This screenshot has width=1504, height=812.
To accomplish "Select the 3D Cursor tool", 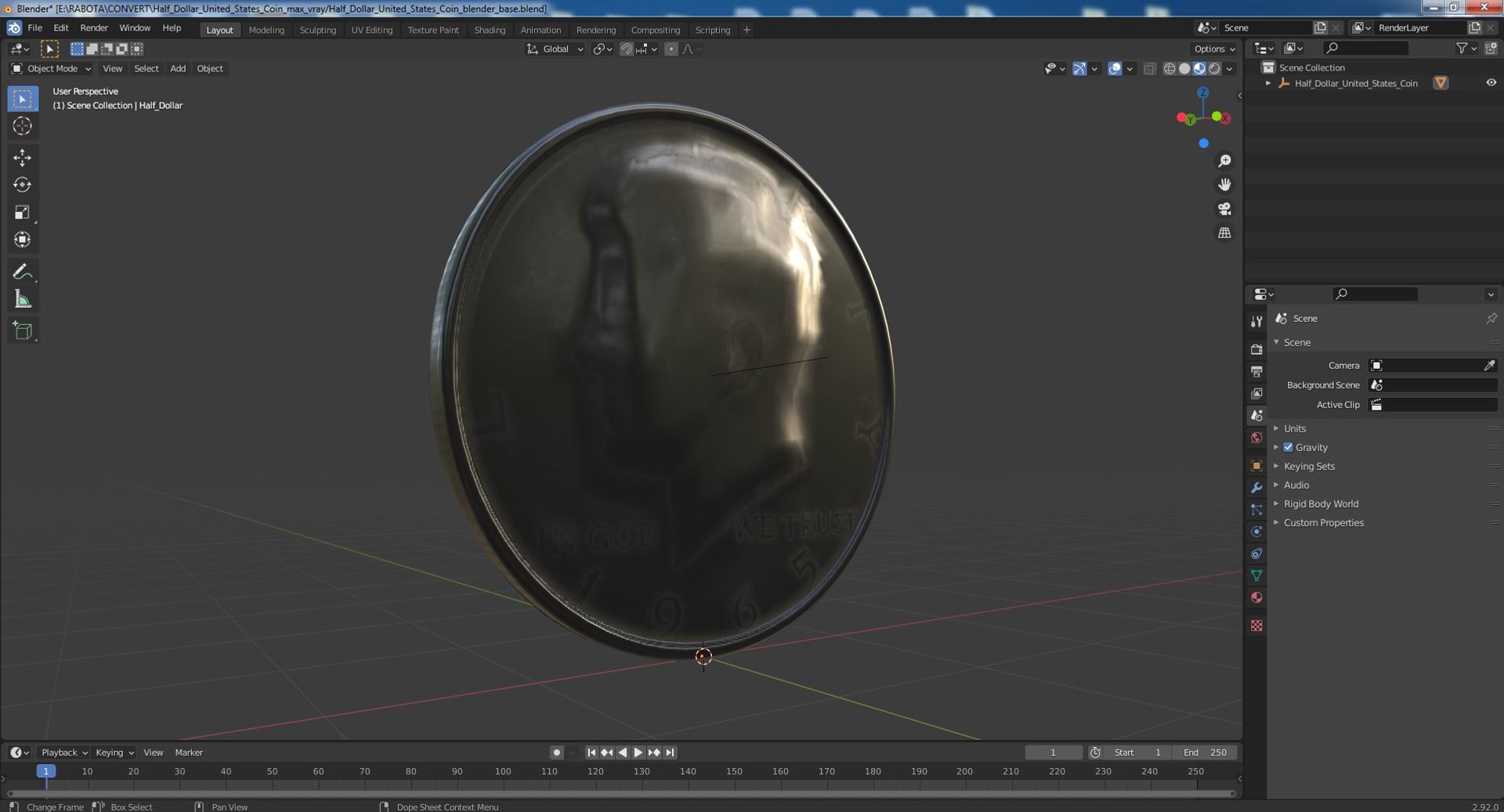I will click(22, 126).
